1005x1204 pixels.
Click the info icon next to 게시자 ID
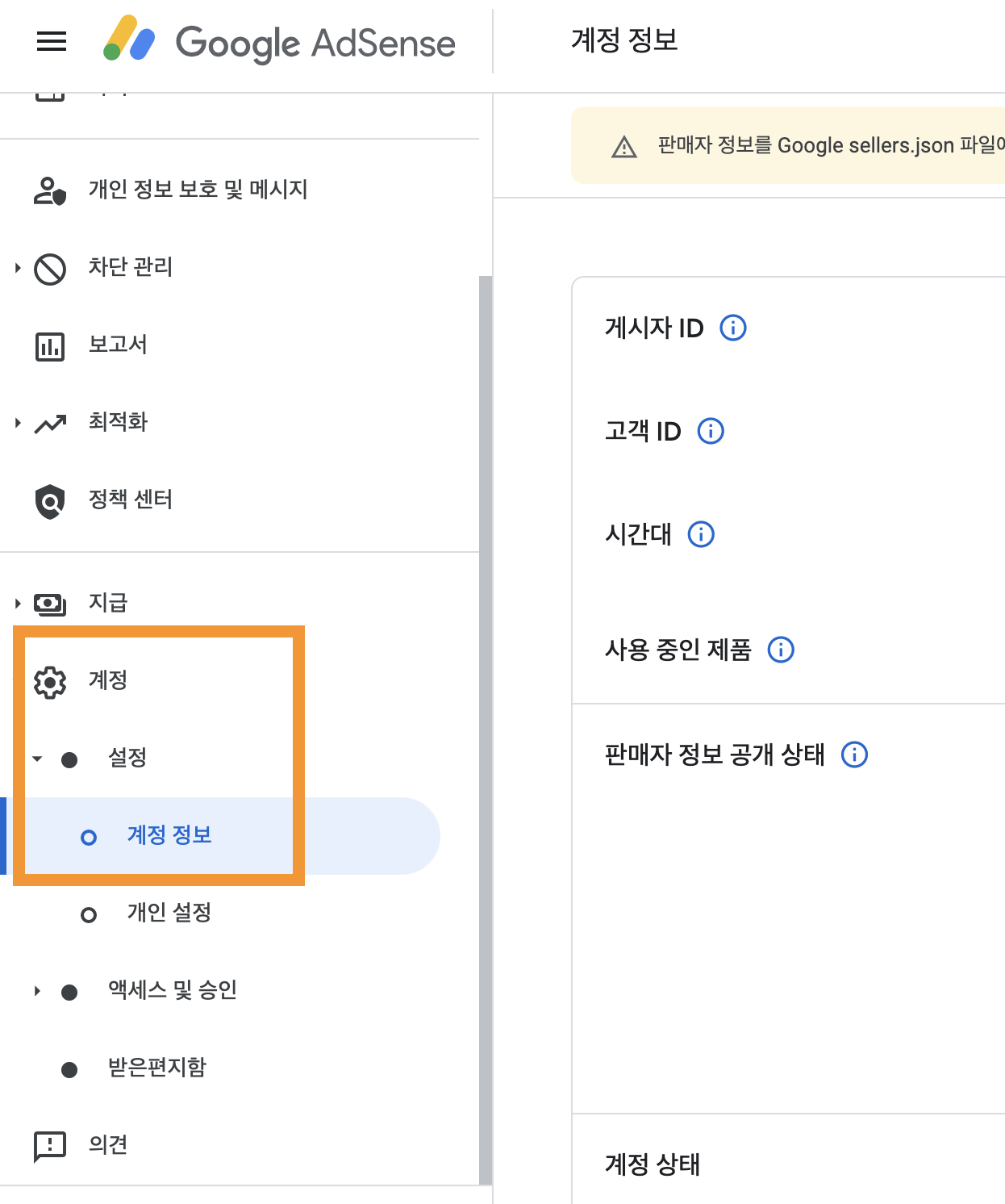[733, 328]
